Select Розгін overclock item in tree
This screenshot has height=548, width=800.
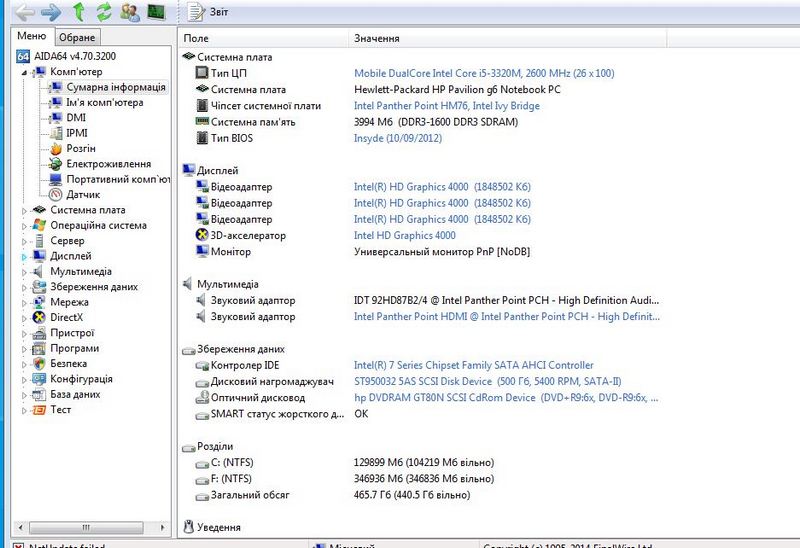(x=81, y=148)
